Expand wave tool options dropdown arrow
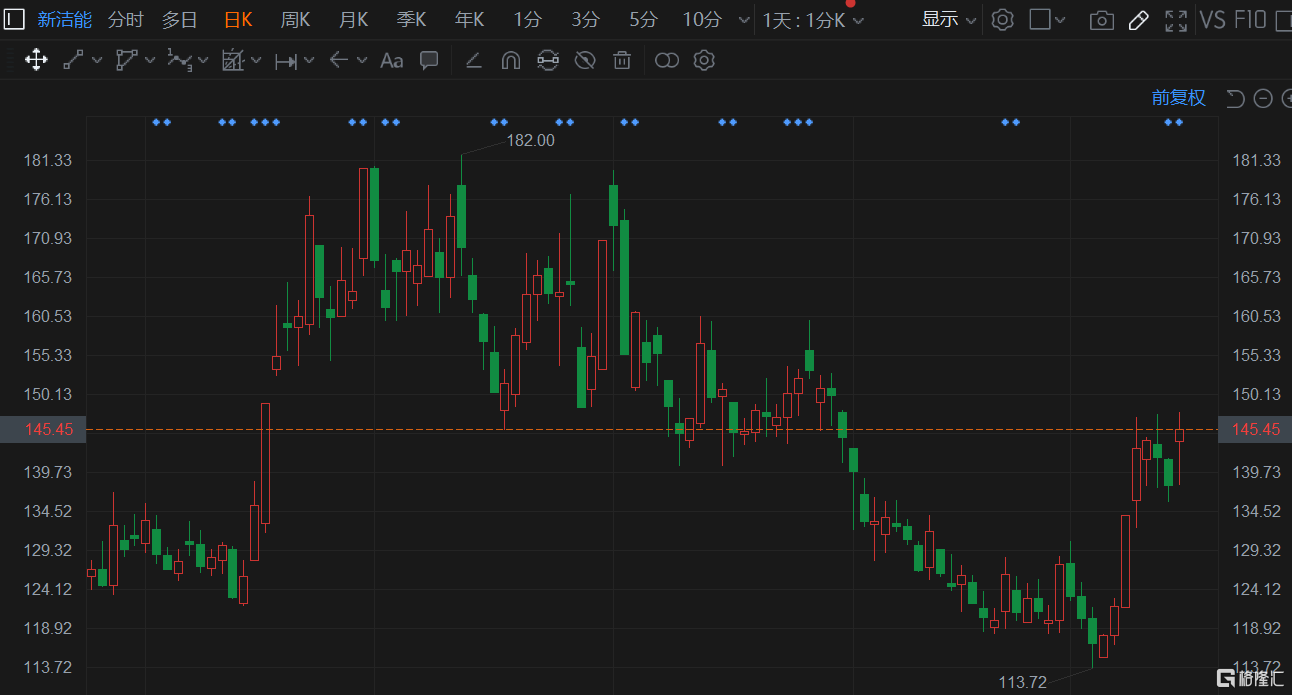Screen dimensions: 1292x695 click(x=203, y=61)
